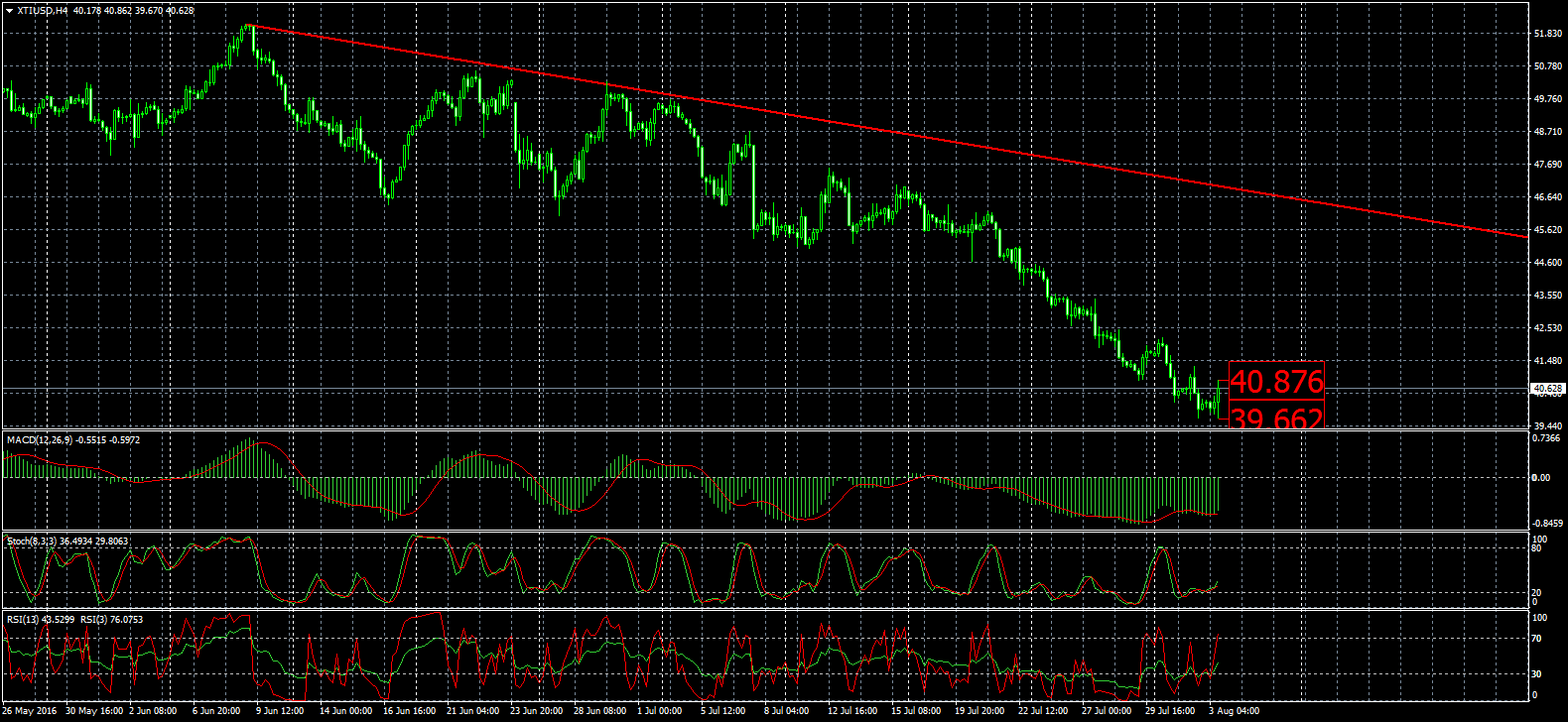Click the 45.620 level on price scale
1568x722 pixels.
[x=1547, y=230]
